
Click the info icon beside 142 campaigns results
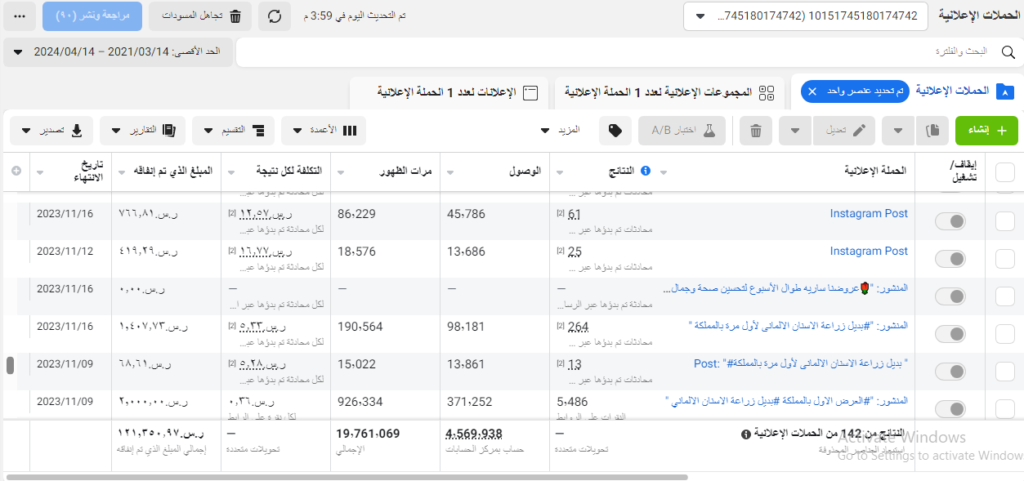point(746,433)
